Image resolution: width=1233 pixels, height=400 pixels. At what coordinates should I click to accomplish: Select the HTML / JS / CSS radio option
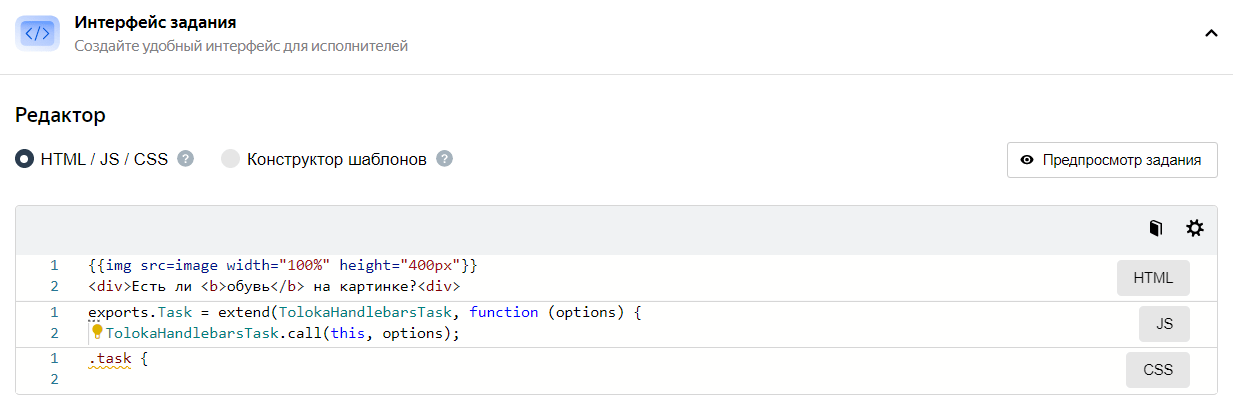pos(25,159)
